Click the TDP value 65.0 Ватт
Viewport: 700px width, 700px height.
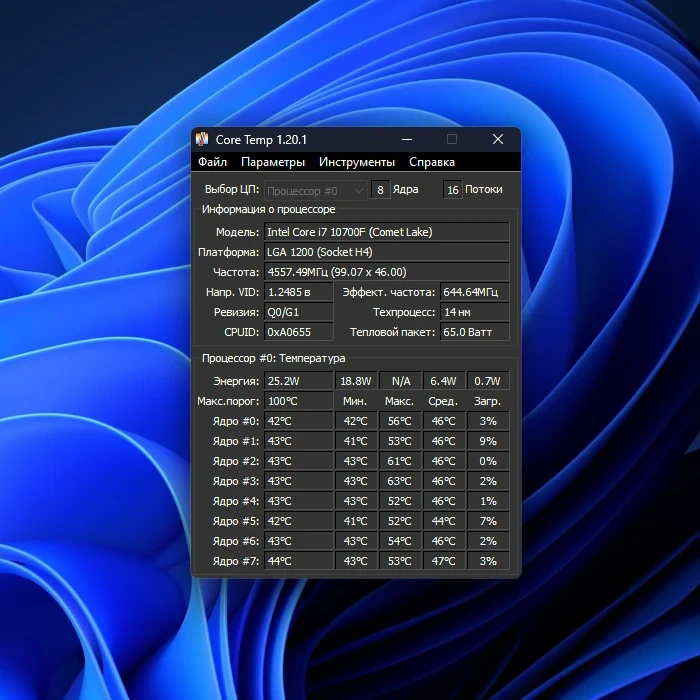[475, 332]
